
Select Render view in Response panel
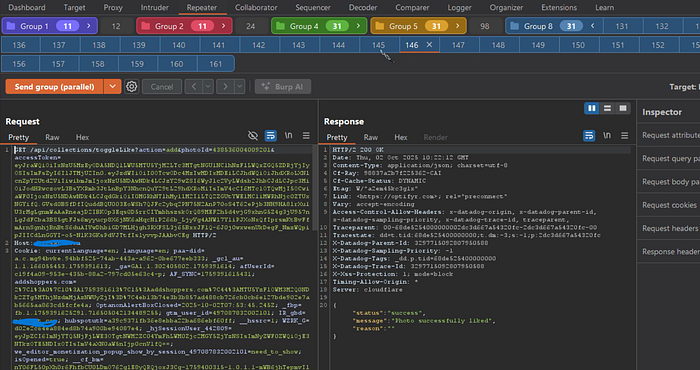pos(435,137)
